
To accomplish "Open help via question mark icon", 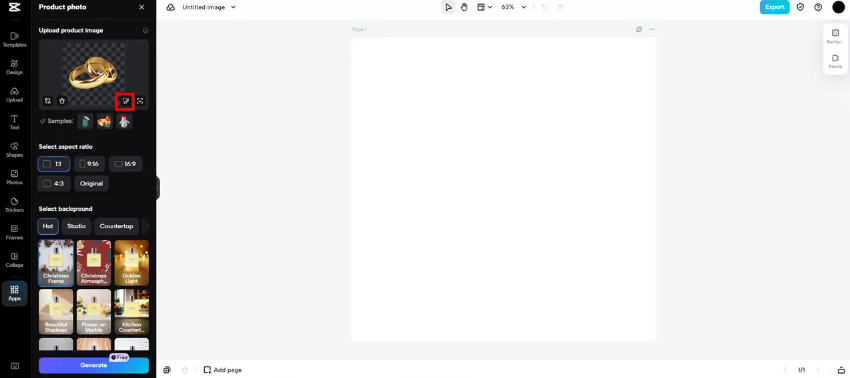I will (x=818, y=8).
